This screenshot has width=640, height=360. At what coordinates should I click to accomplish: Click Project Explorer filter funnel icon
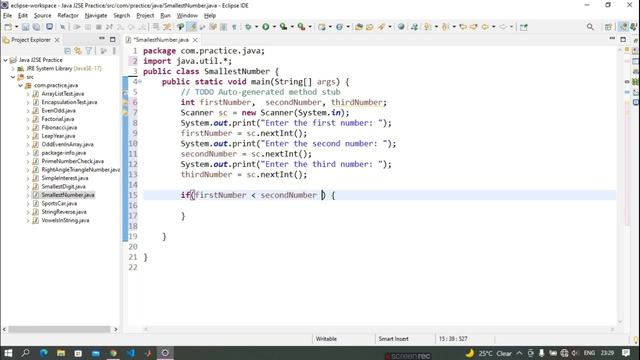[x=89, y=51]
